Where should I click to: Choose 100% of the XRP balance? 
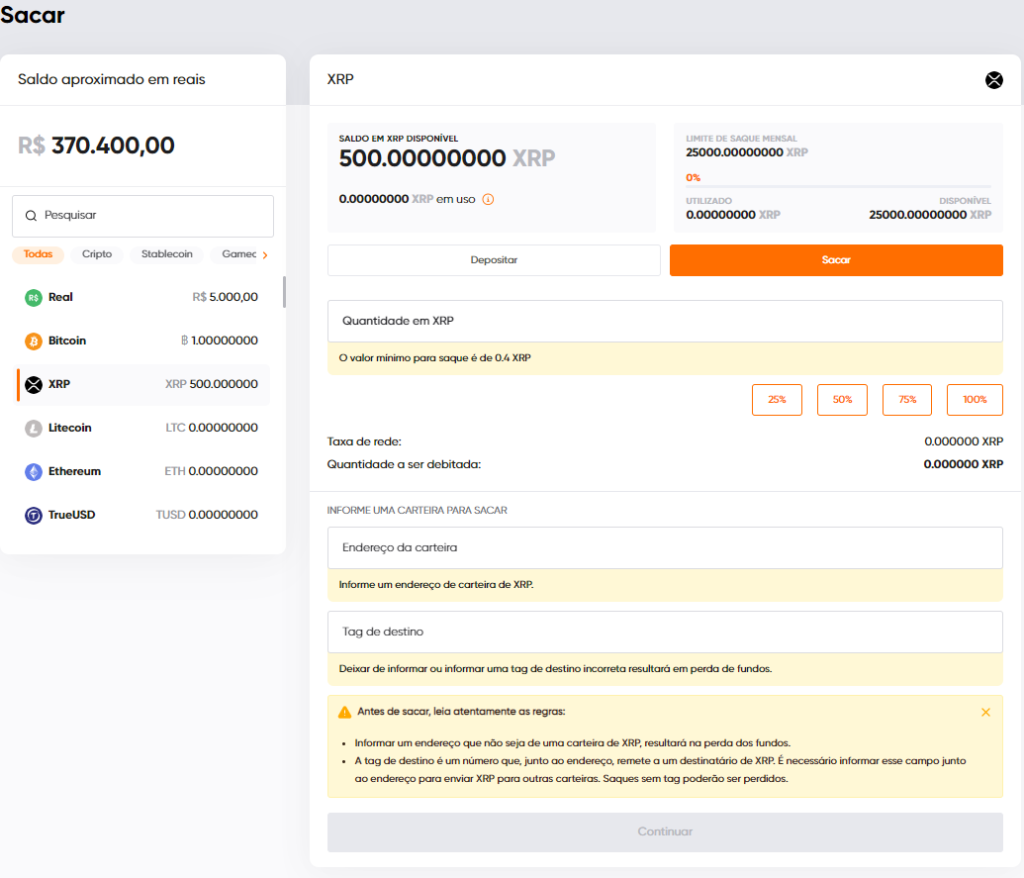[974, 400]
